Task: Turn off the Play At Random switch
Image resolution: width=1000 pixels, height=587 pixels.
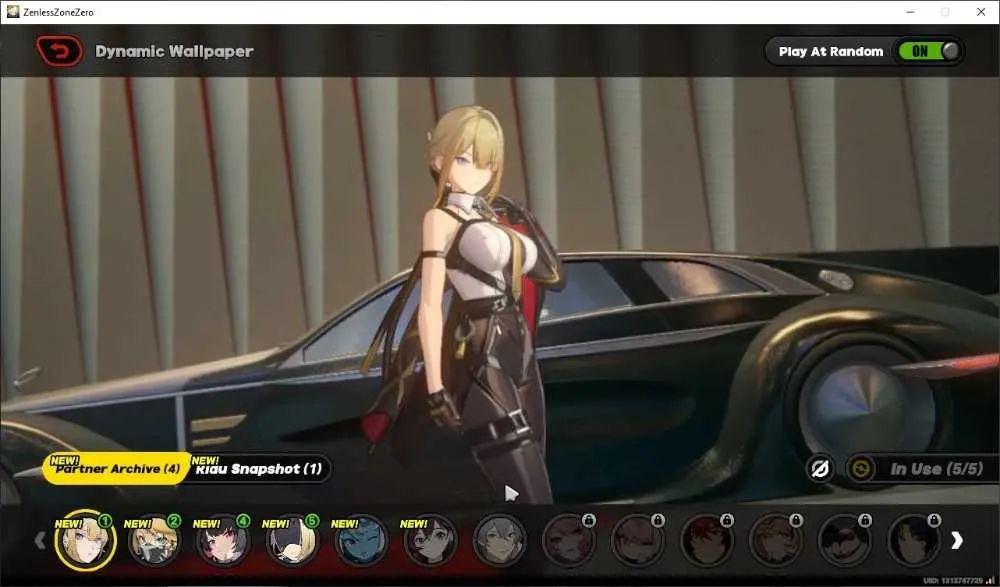Action: tap(929, 51)
